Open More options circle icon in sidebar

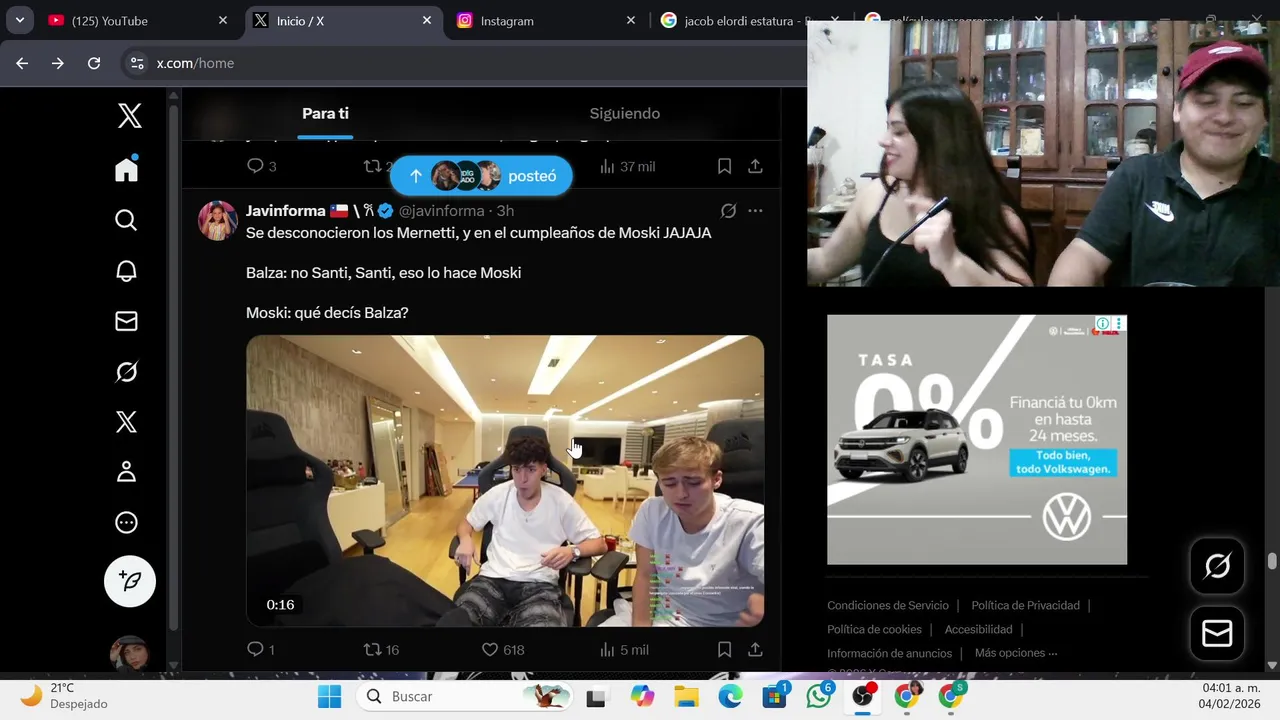click(x=126, y=522)
